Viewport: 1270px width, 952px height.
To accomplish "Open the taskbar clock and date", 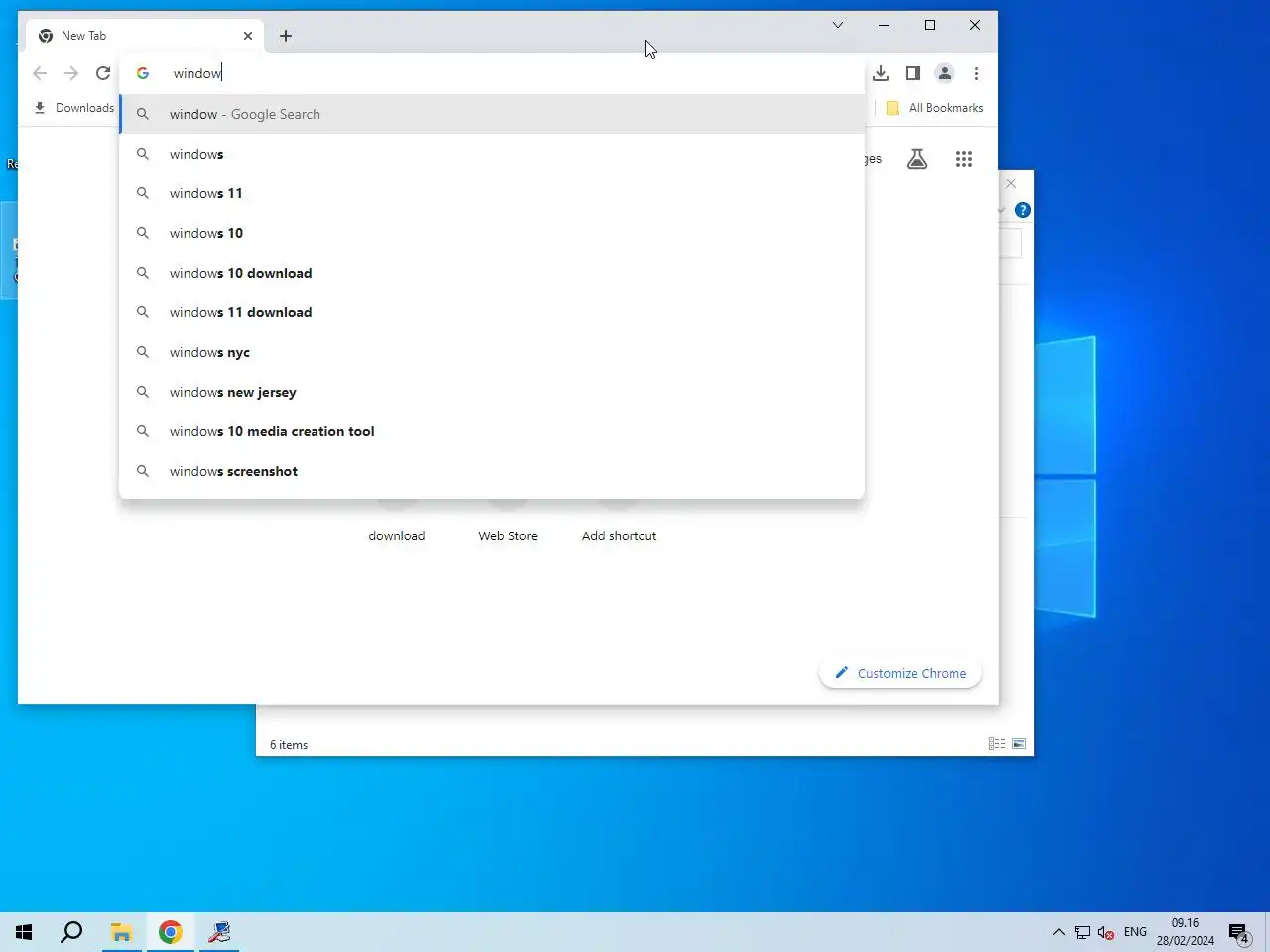I will (x=1185, y=932).
